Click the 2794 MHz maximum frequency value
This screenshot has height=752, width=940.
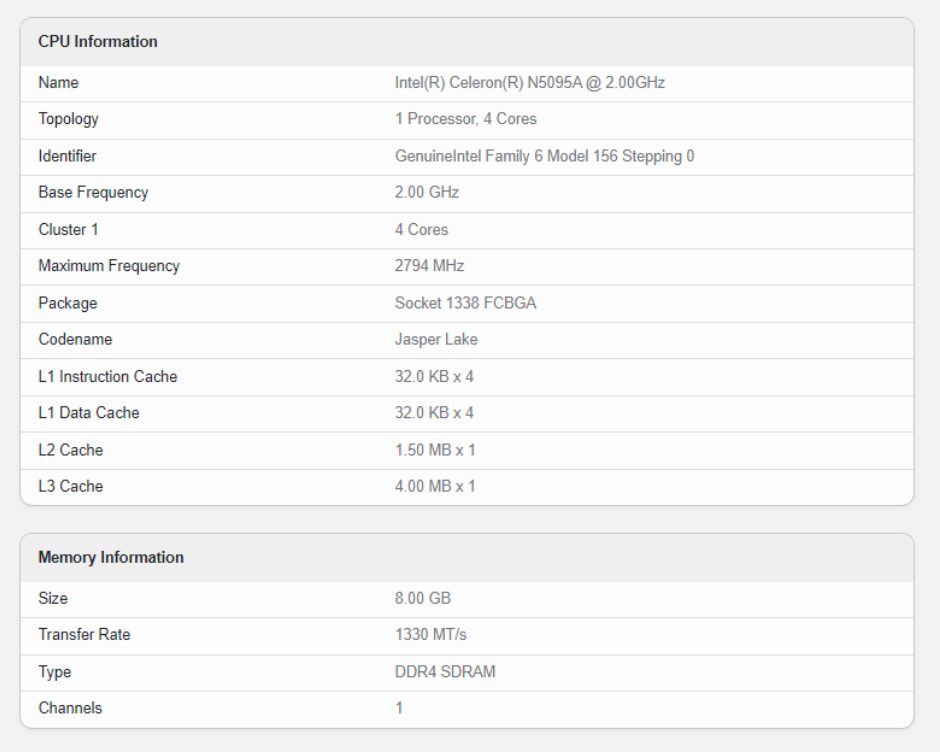click(x=429, y=266)
